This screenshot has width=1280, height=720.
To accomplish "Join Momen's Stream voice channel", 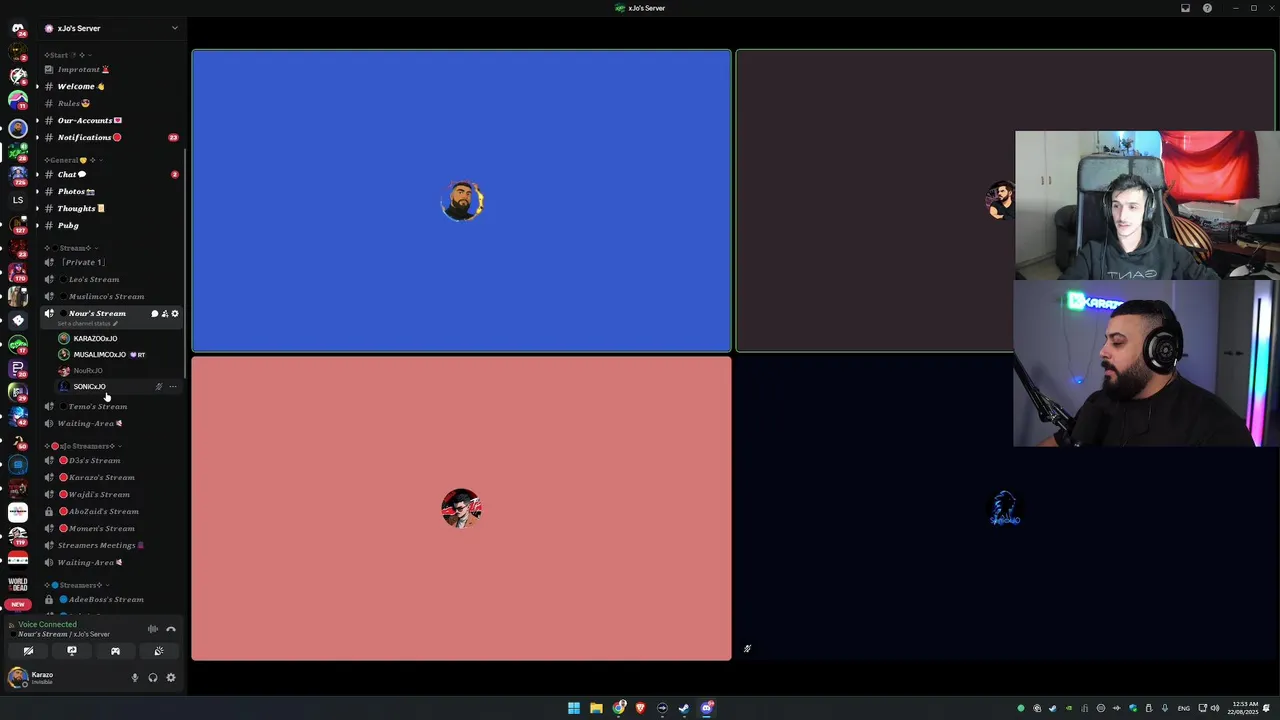I will tap(110, 529).
